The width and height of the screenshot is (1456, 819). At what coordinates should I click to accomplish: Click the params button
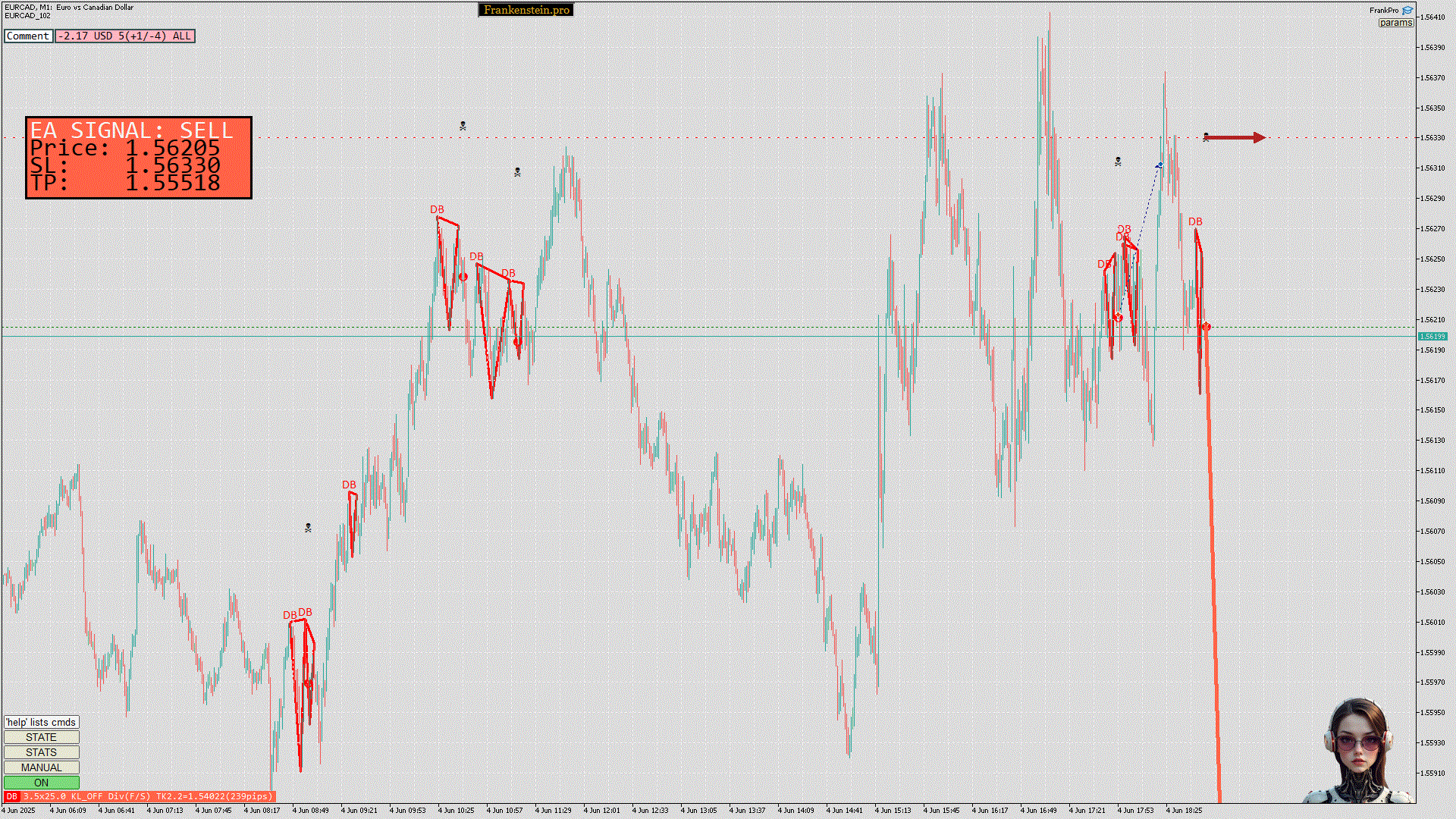[x=1395, y=23]
